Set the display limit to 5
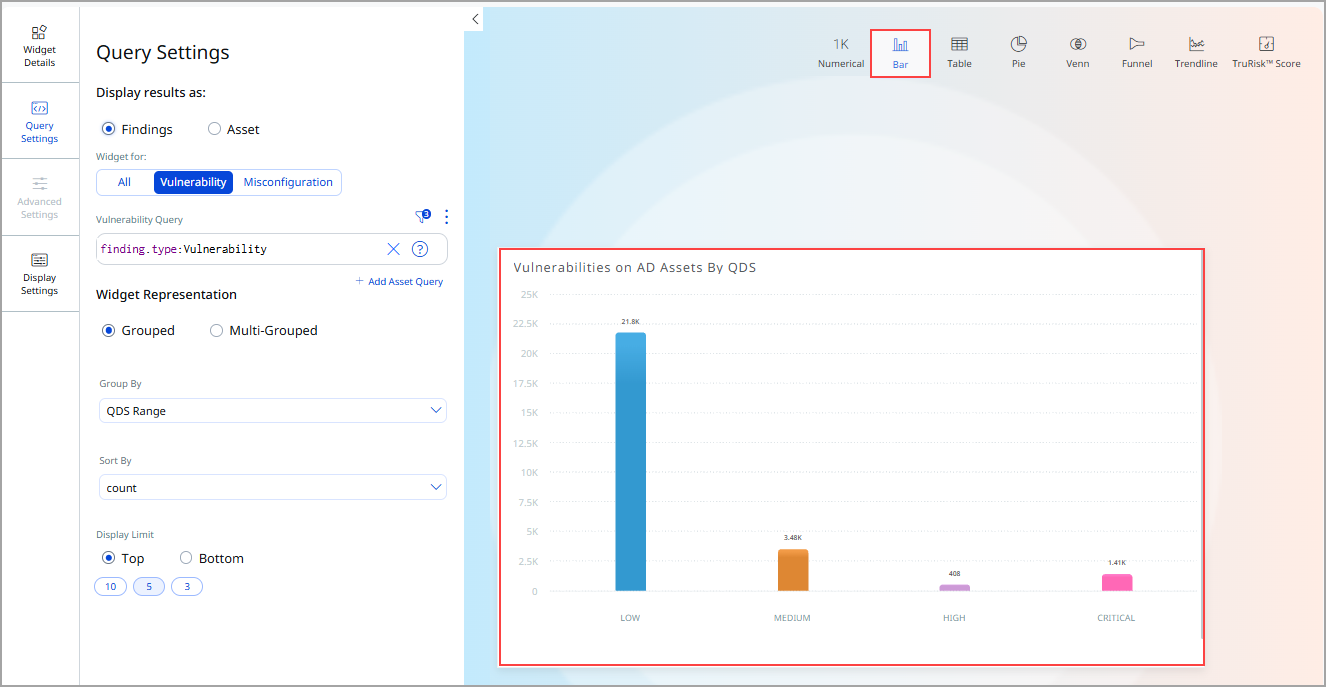1326x687 pixels. pos(149,587)
